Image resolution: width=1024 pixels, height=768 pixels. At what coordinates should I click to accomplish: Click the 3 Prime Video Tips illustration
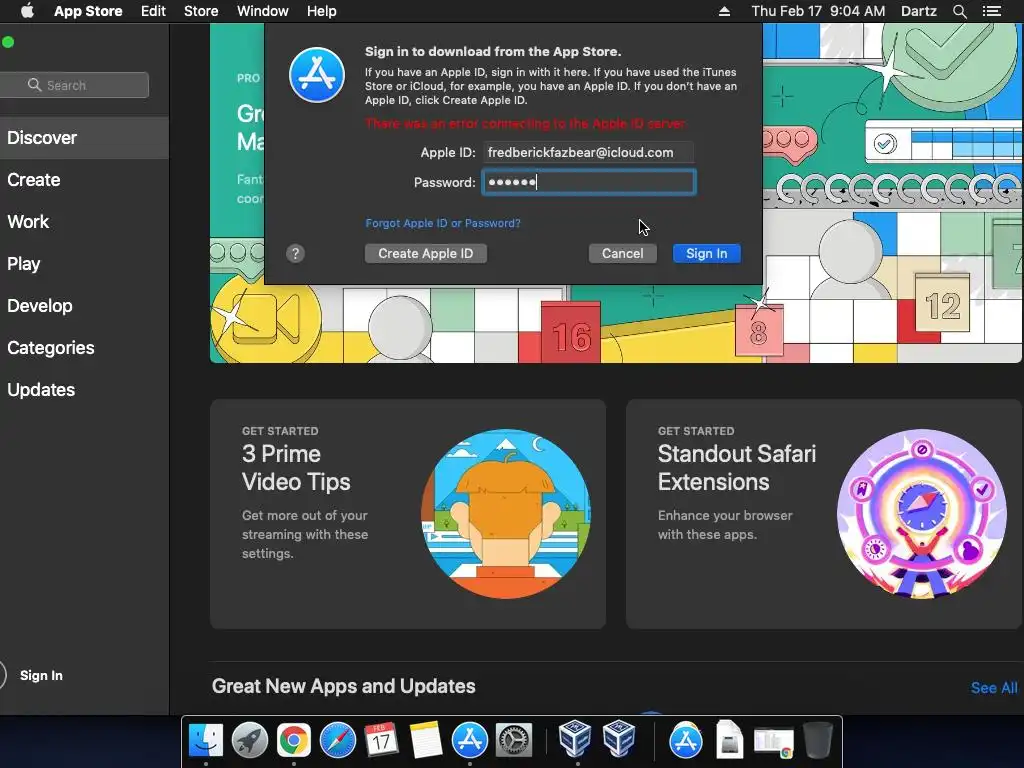(506, 513)
